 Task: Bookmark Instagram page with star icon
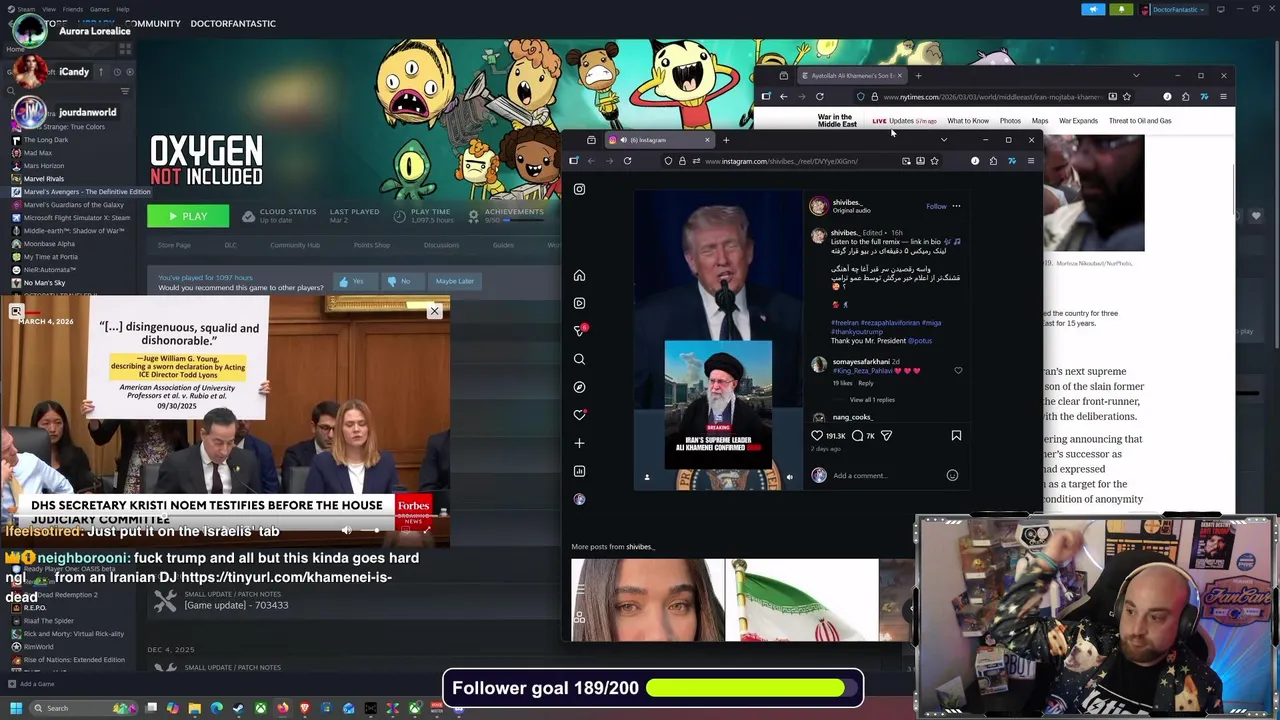click(934, 161)
